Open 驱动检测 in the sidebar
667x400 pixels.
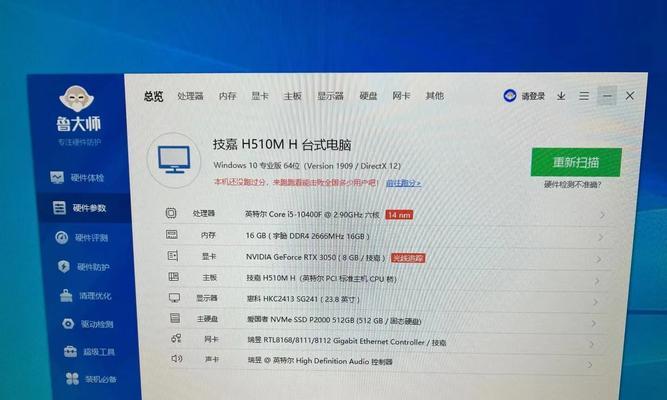coord(88,324)
